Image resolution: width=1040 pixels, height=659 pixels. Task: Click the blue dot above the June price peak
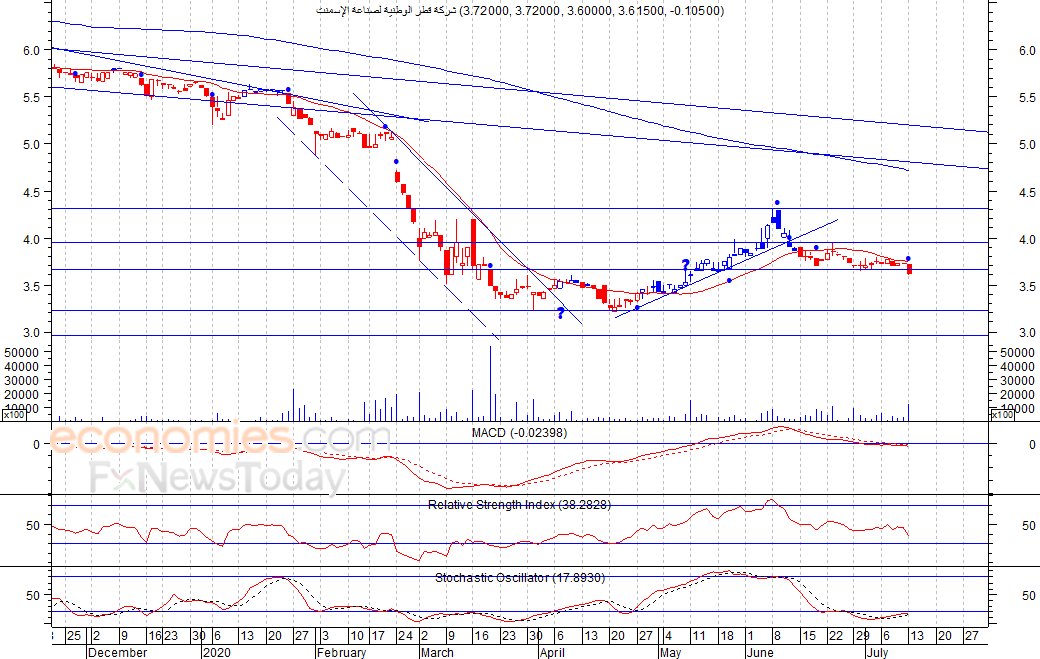click(x=777, y=203)
